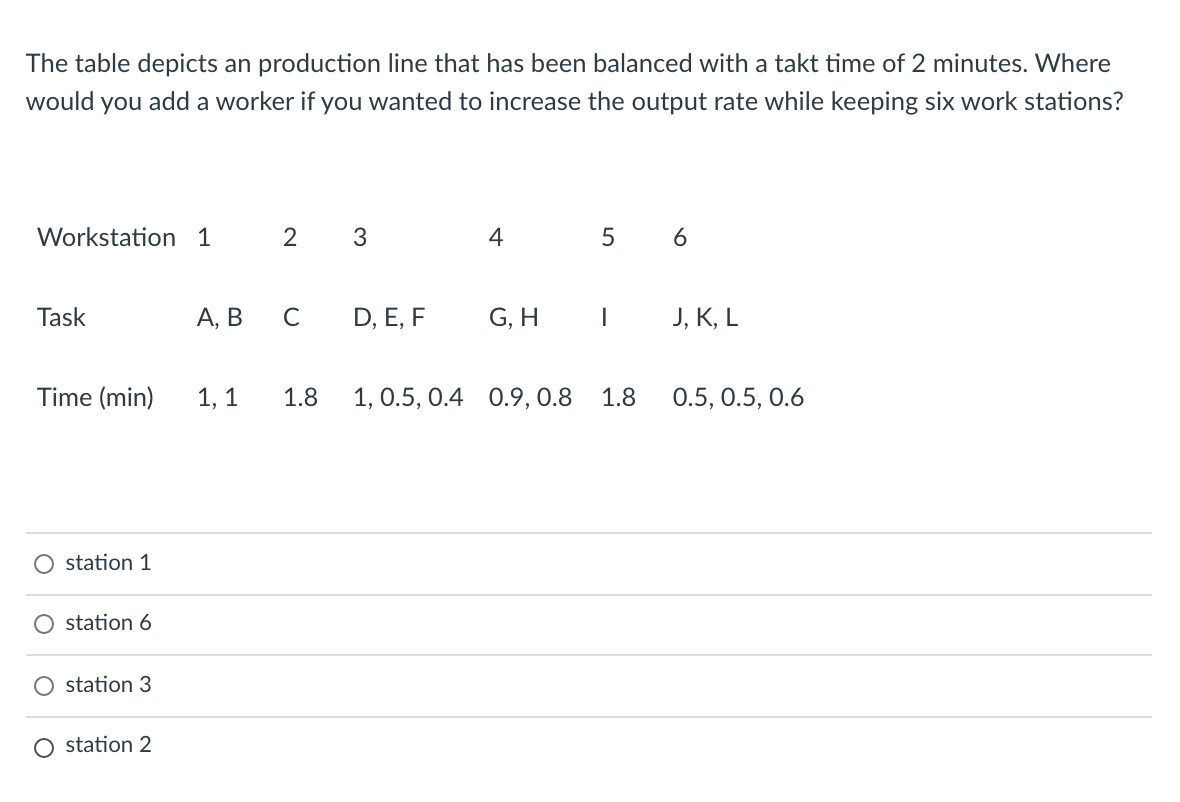Select the station 6 radio button
Image resolution: width=1180 pixels, height=802 pixels.
(44, 623)
